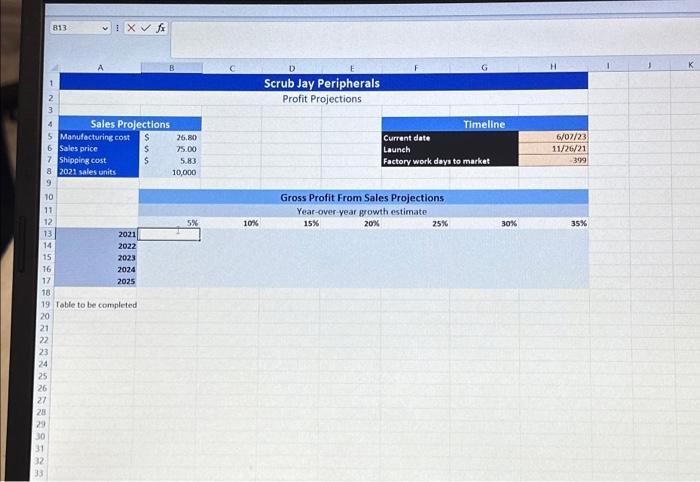Select the Shipping cost label cell
The width and height of the screenshot is (700, 482).
(99, 160)
